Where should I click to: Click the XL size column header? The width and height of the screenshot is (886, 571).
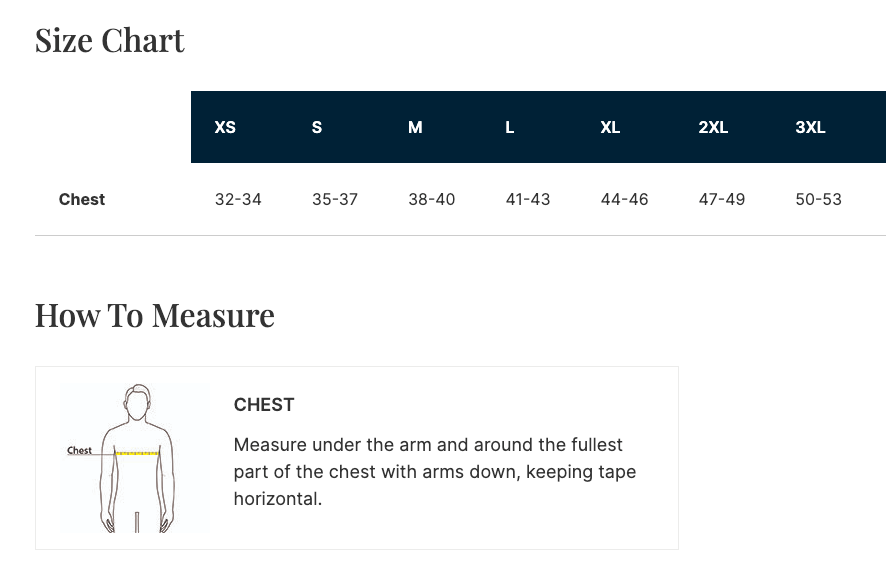(610, 128)
